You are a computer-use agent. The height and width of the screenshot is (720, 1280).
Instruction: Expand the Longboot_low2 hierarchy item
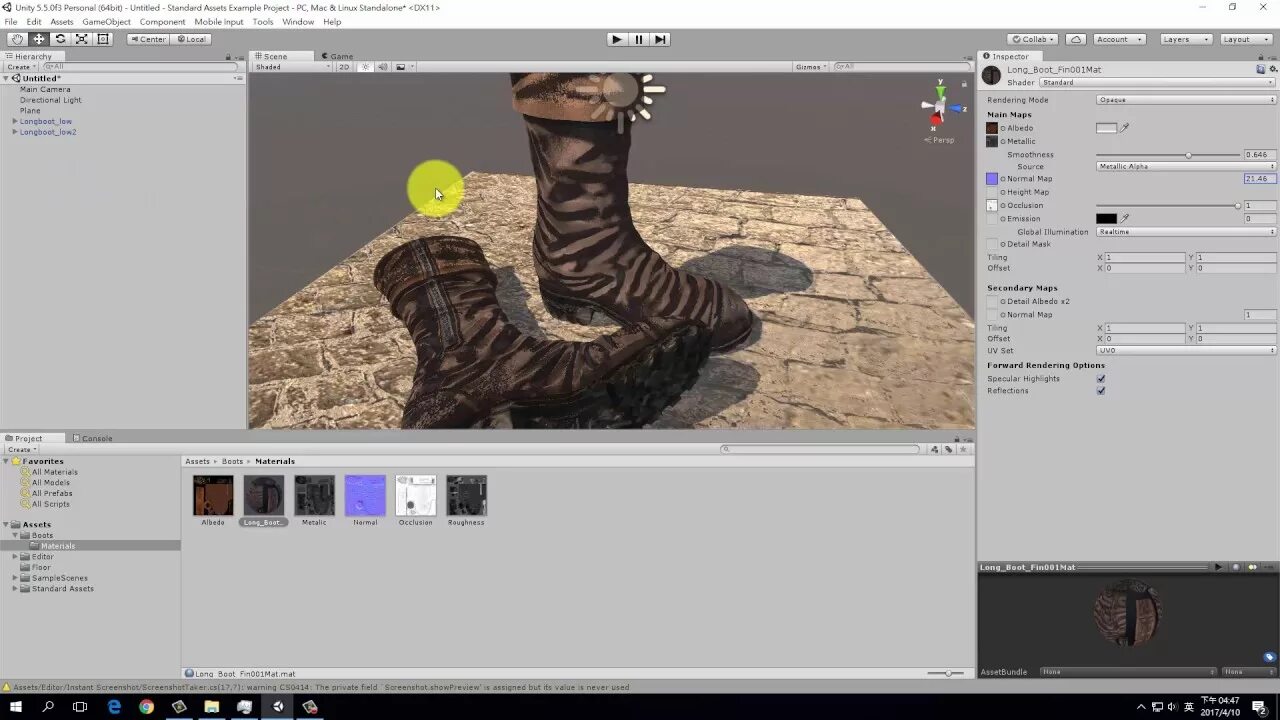pyautogui.click(x=15, y=132)
